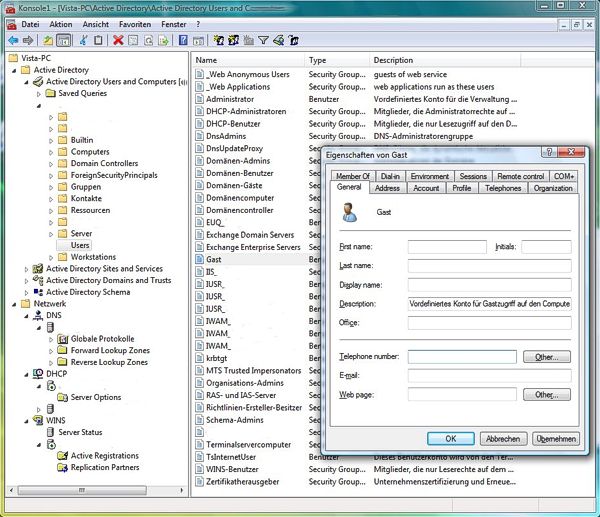600x517 pixels.
Task: Select Active Directory Sites and Services node
Action: (104, 269)
